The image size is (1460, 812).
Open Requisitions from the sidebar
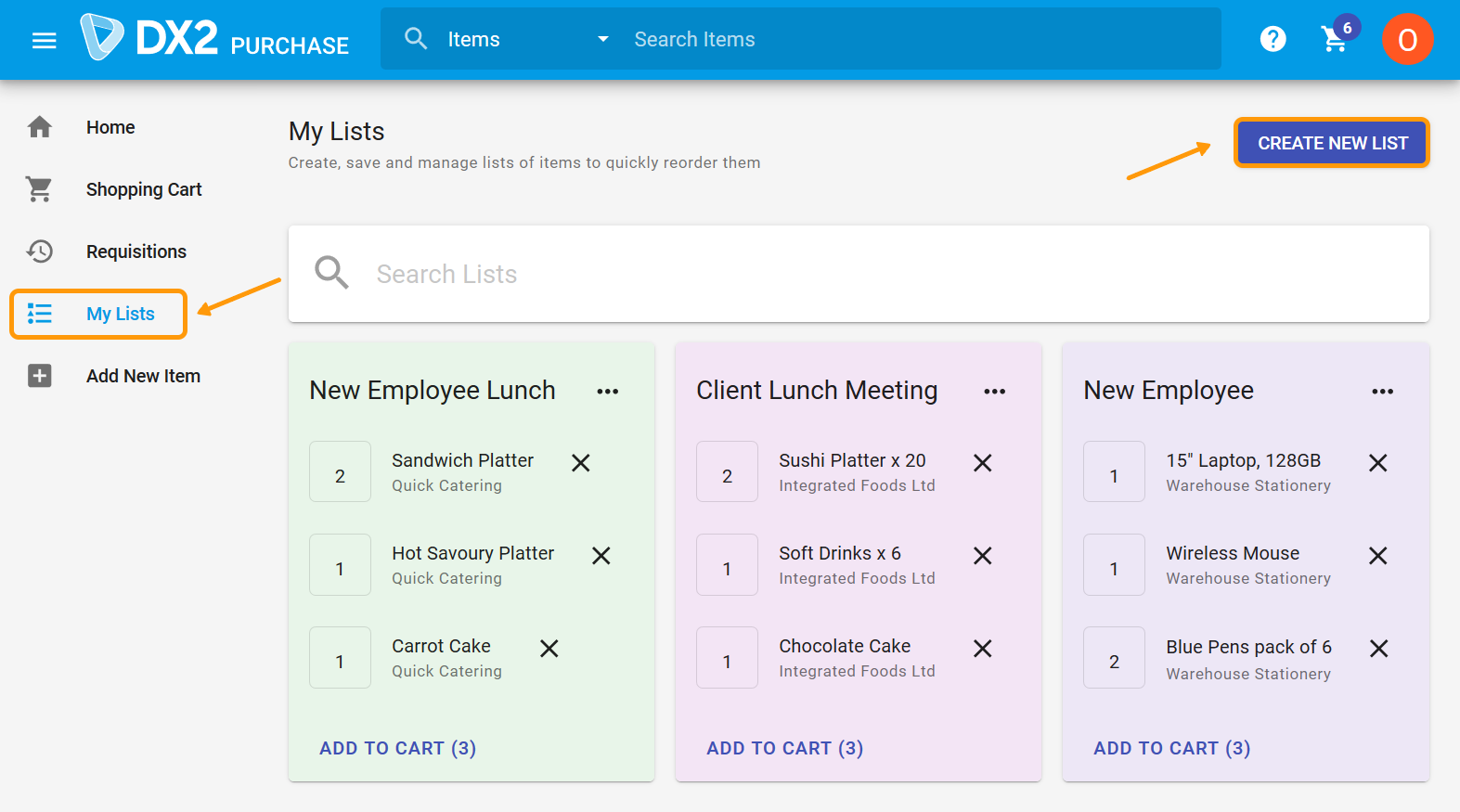coord(136,251)
